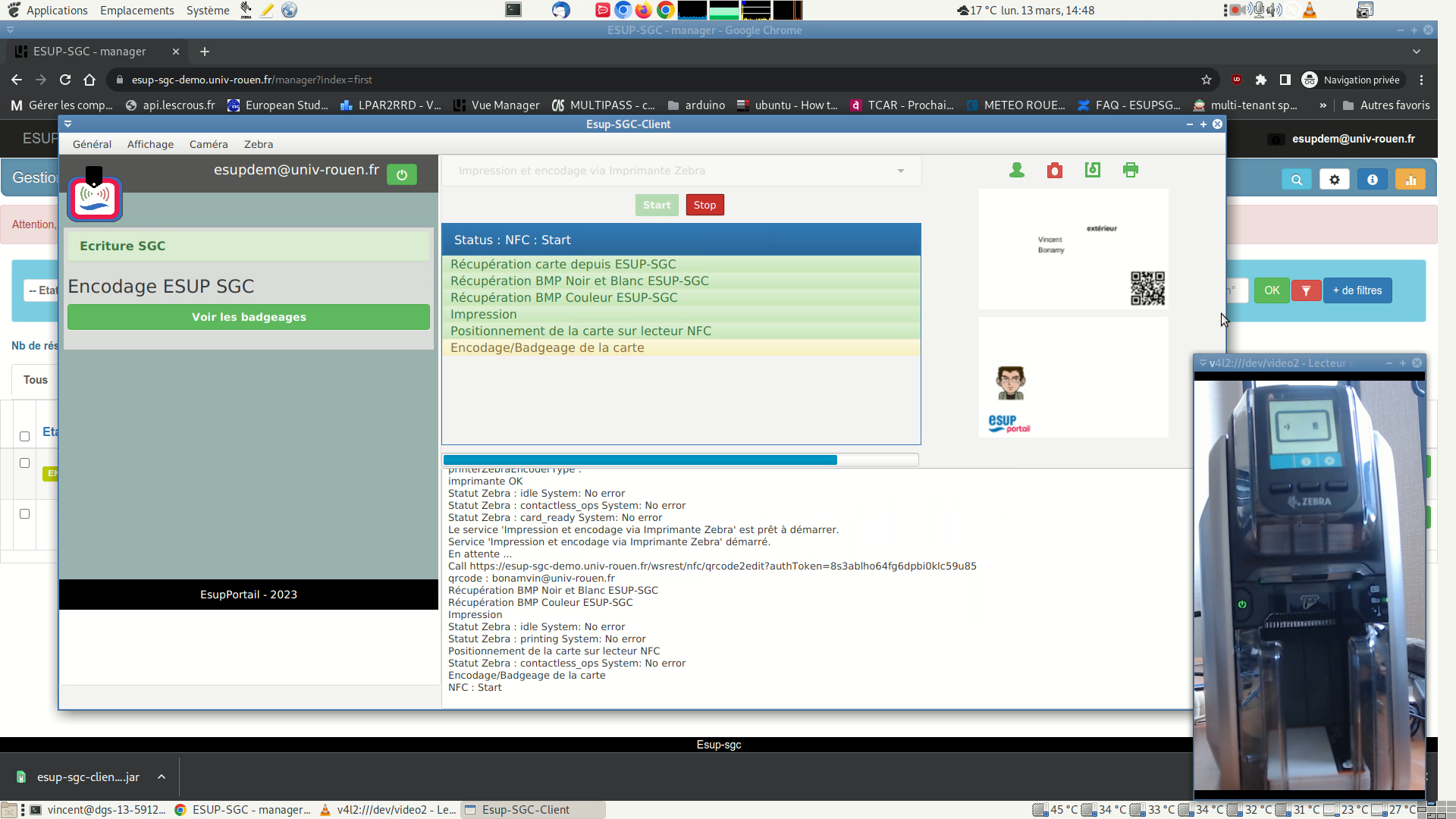1456x819 pixels.
Task: Click the red camera status icon
Action: [x=1055, y=171]
